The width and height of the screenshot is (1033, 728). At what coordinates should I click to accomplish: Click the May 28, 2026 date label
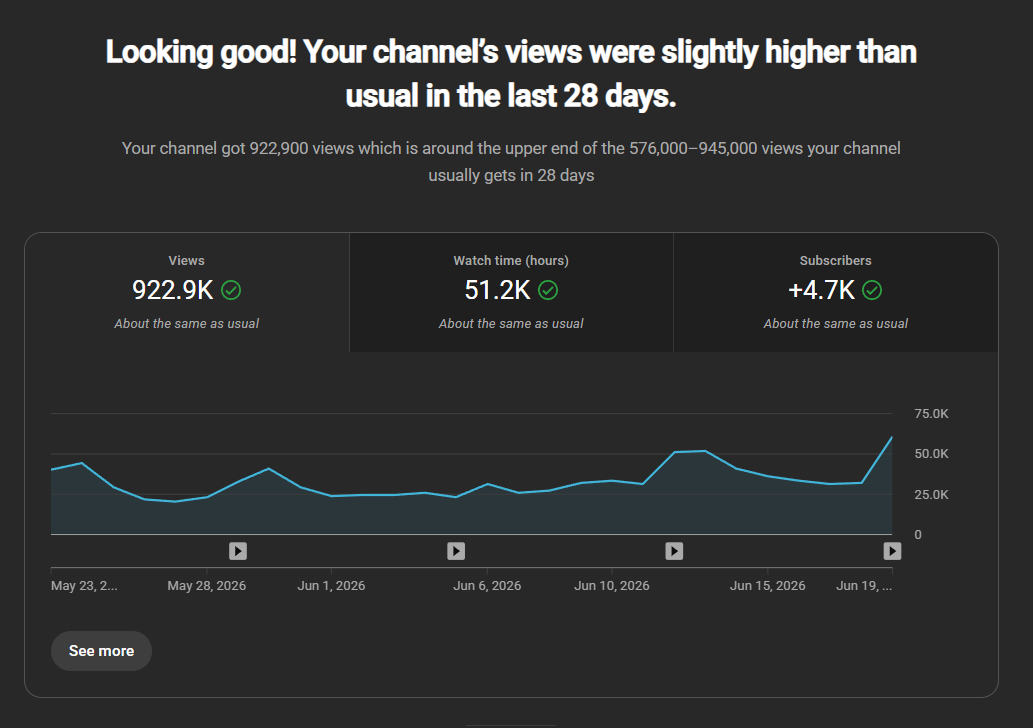click(x=207, y=586)
